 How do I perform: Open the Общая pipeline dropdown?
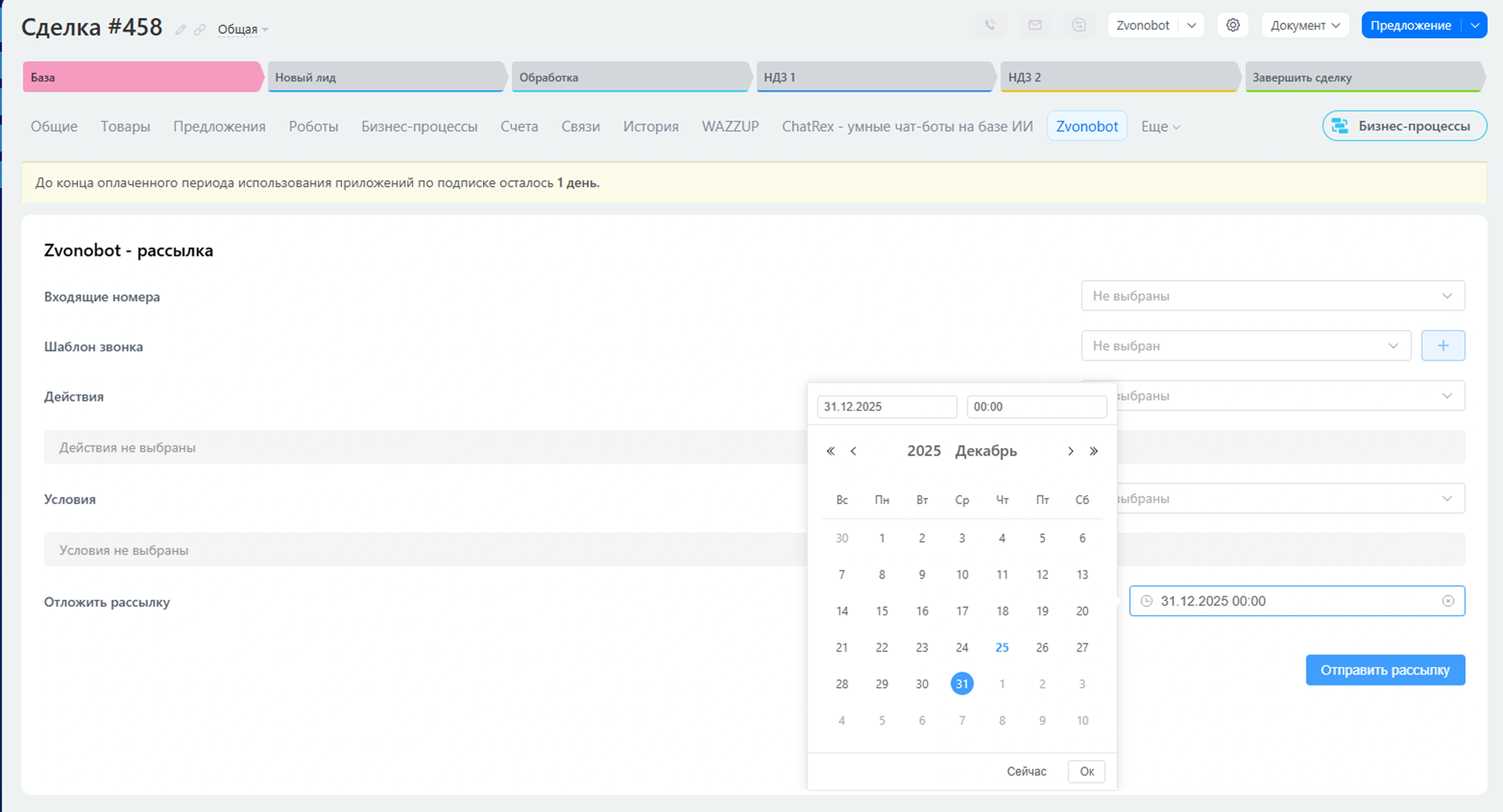(x=243, y=29)
